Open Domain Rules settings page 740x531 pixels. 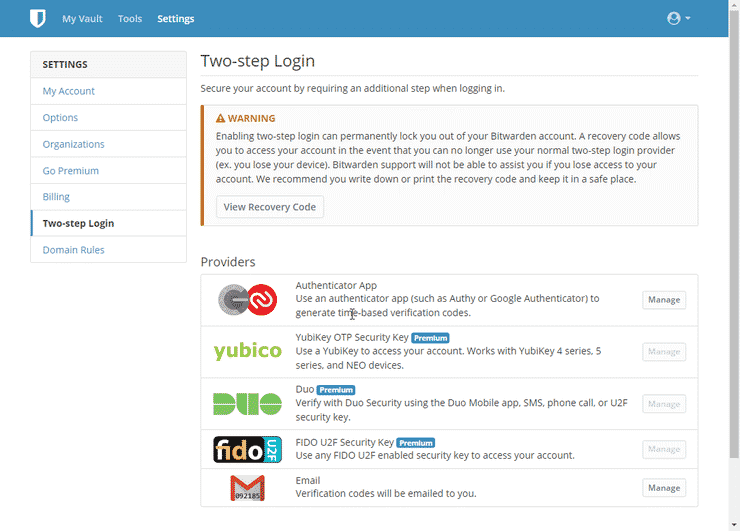pos(109,250)
